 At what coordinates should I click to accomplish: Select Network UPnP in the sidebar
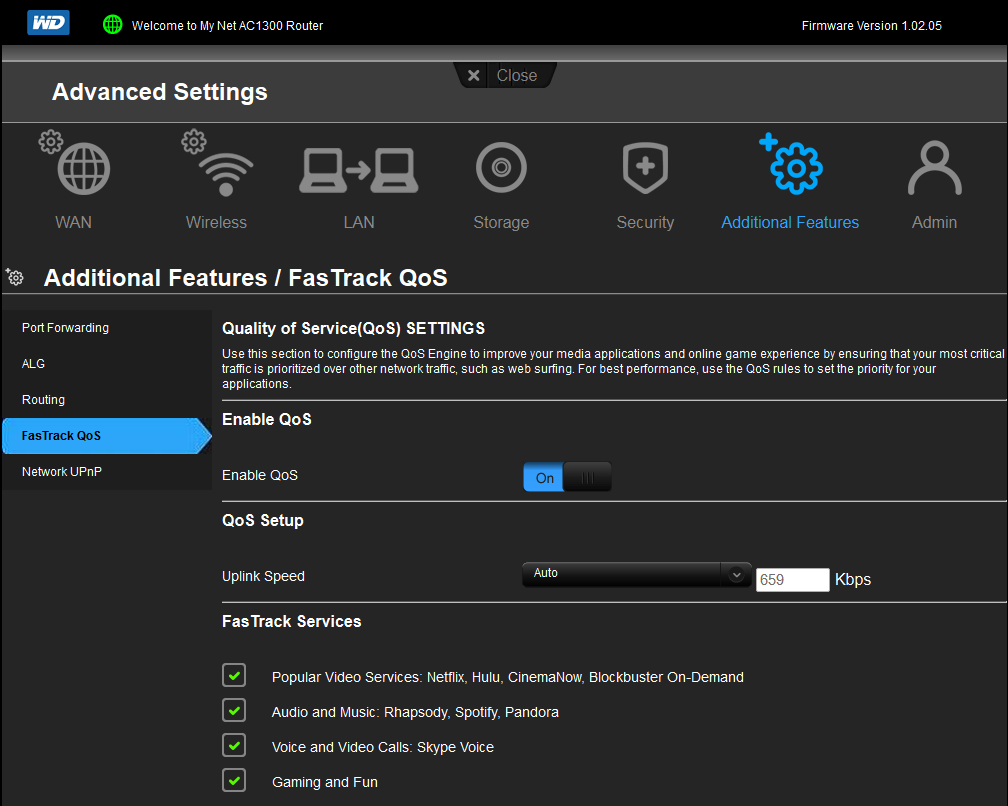(107, 472)
